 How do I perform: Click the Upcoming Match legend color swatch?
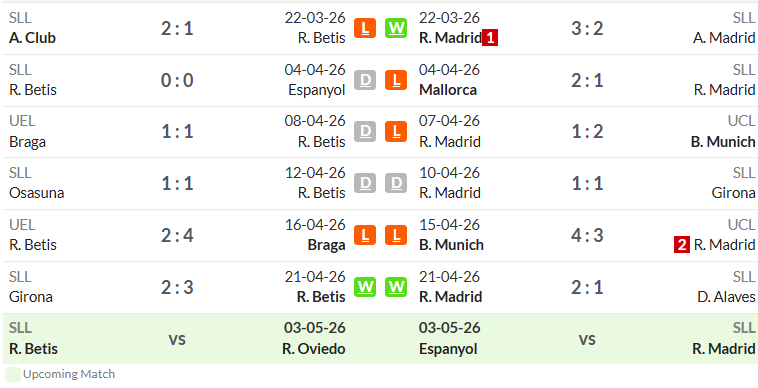(13, 374)
